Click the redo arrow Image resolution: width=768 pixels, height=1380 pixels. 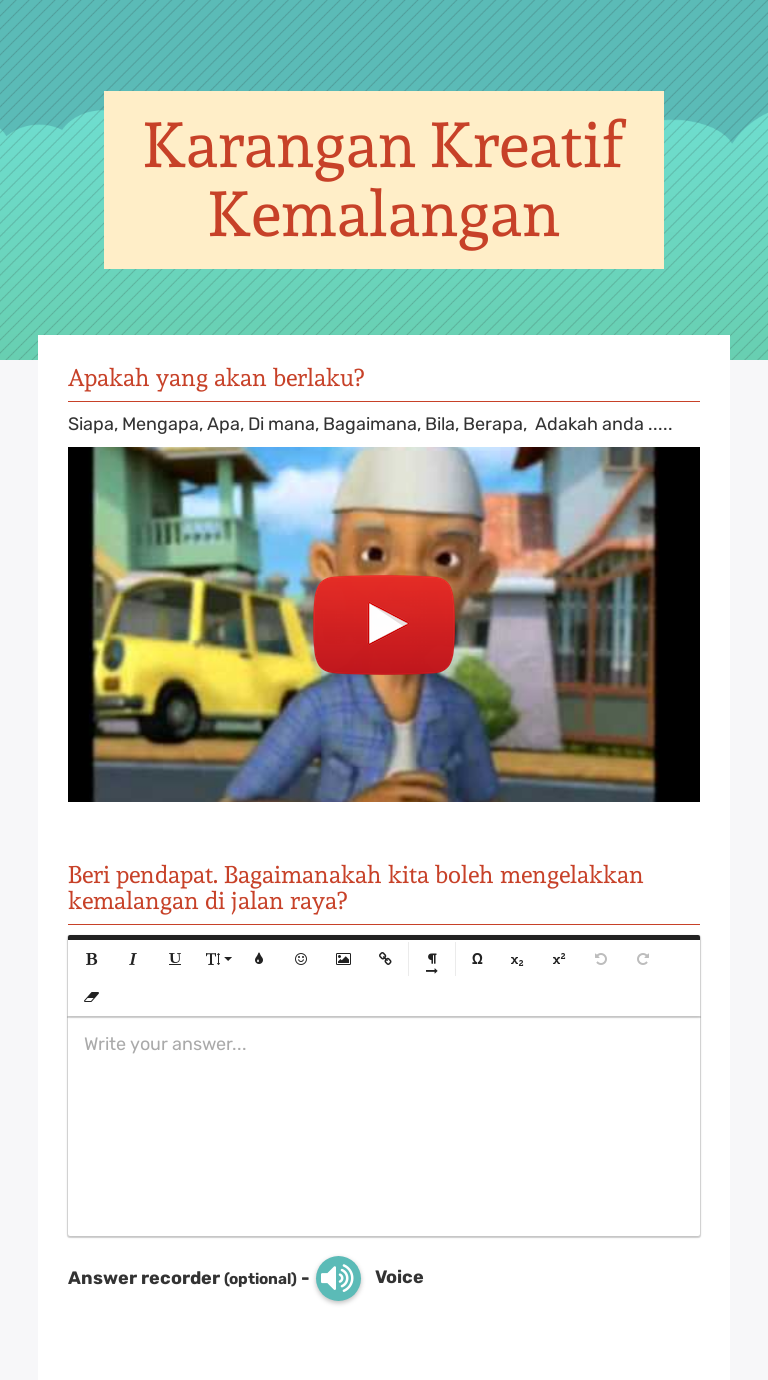pos(643,959)
